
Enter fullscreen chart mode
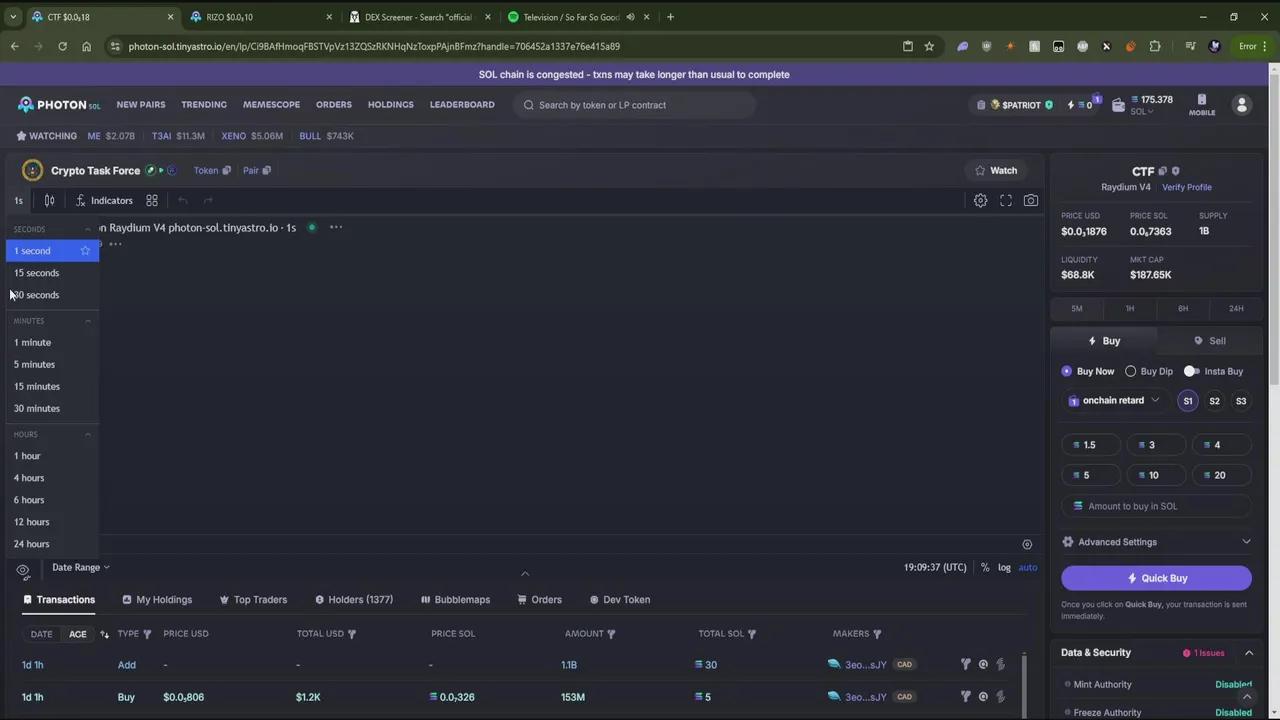tap(1006, 200)
